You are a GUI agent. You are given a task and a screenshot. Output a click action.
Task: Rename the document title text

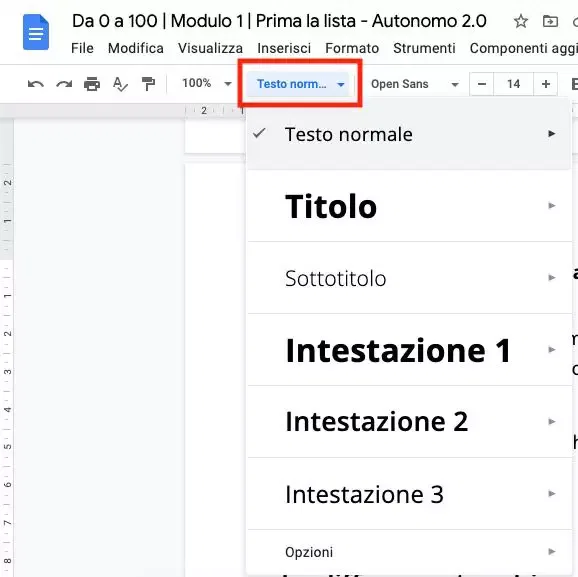pyautogui.click(x=279, y=21)
